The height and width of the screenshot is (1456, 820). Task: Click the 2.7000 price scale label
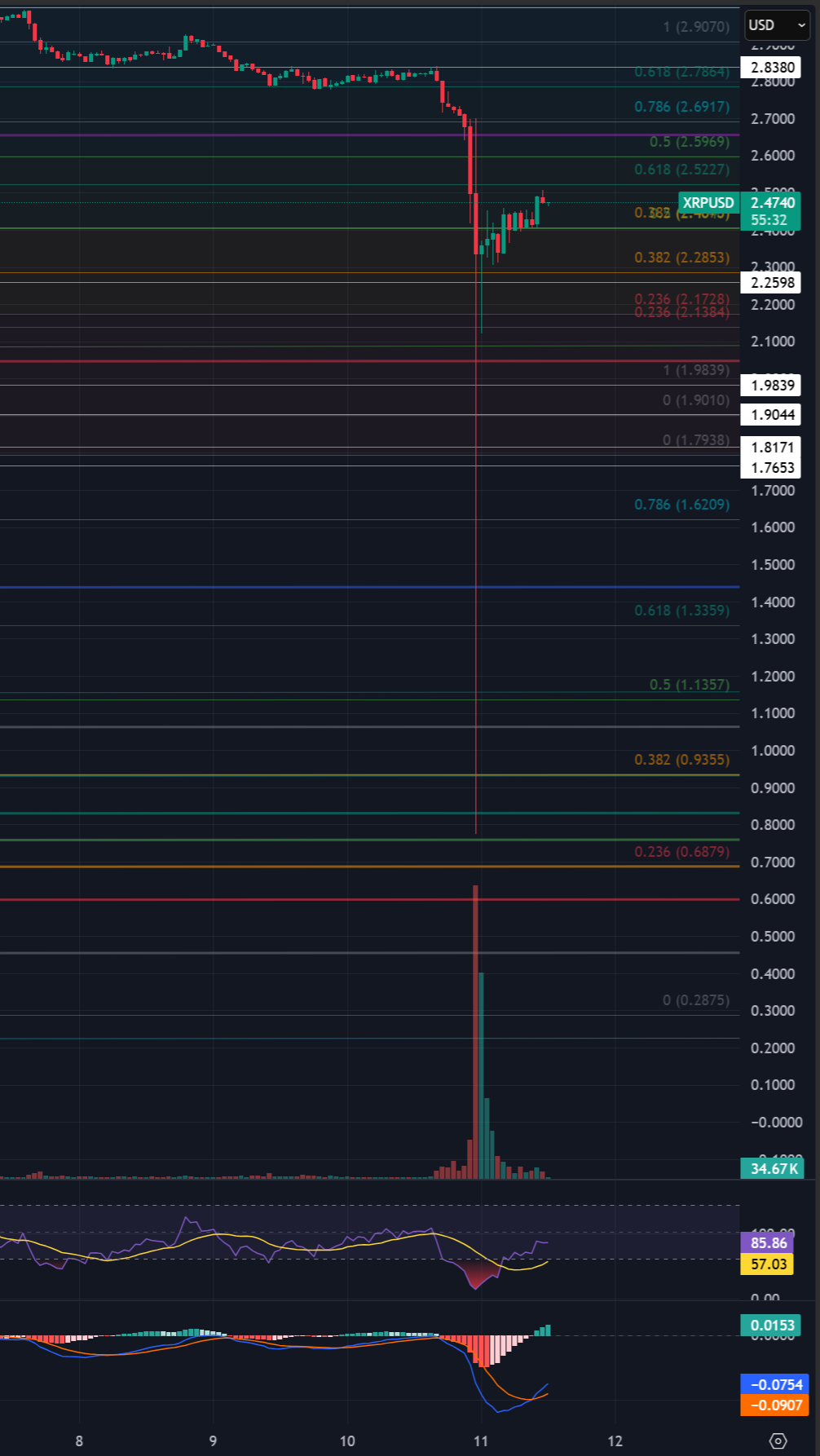[773, 119]
